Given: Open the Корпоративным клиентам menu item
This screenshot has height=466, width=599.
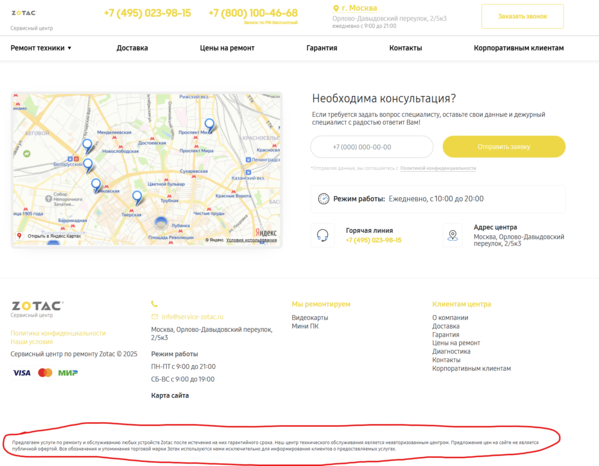Looking at the screenshot, I should click(x=519, y=48).
